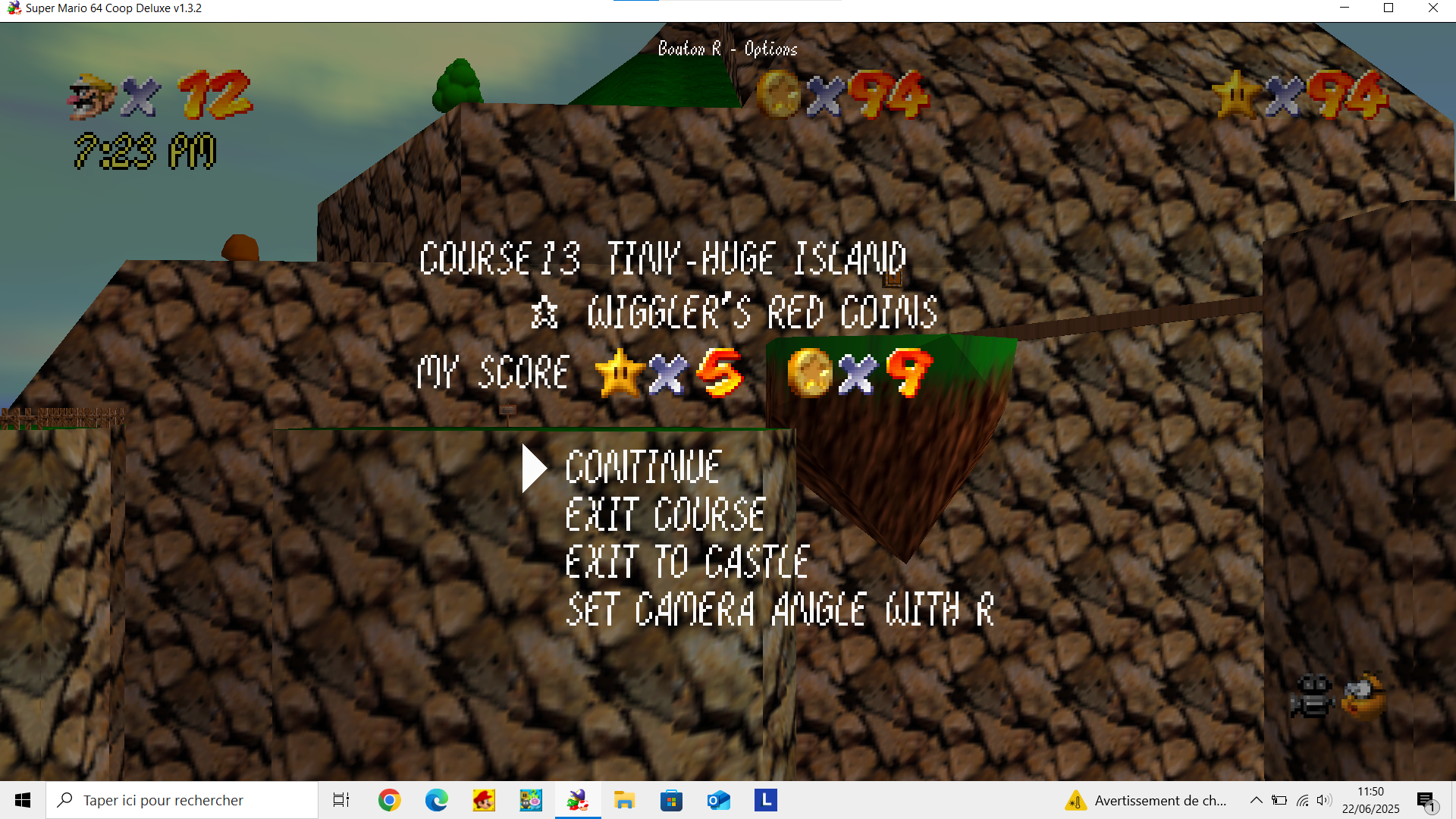1456x819 pixels.
Task: Click the top-right power star icon
Action: [x=1237, y=95]
